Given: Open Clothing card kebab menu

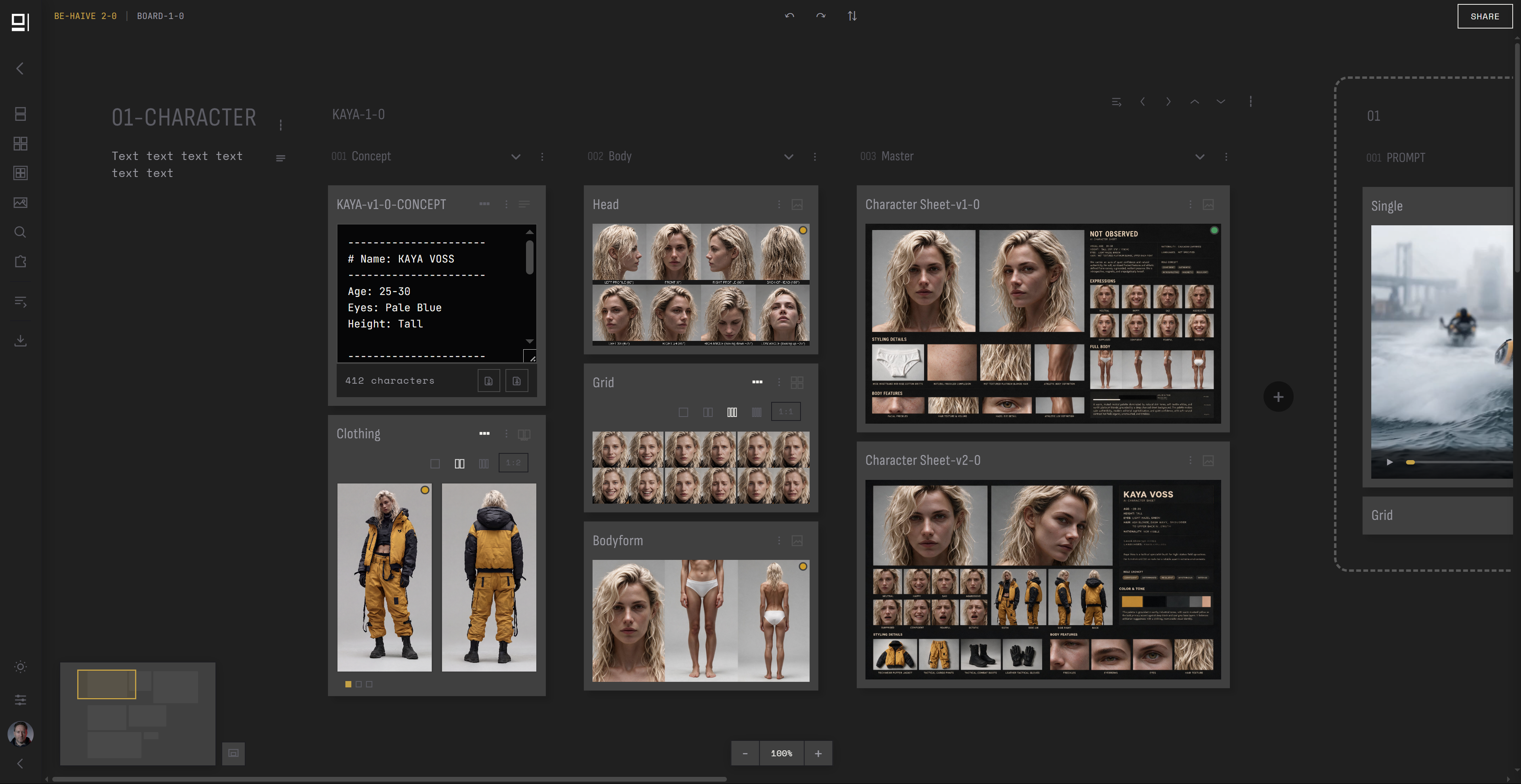Looking at the screenshot, I should 506,434.
